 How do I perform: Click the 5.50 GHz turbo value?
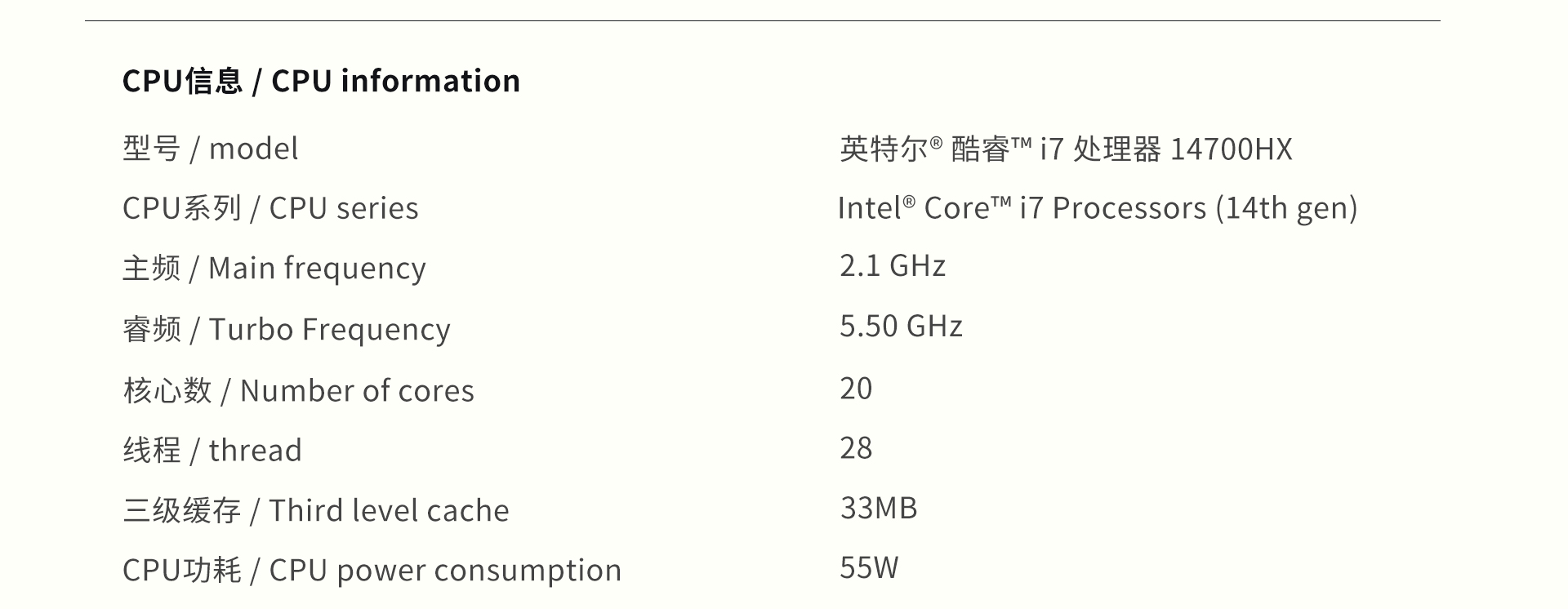point(901,326)
